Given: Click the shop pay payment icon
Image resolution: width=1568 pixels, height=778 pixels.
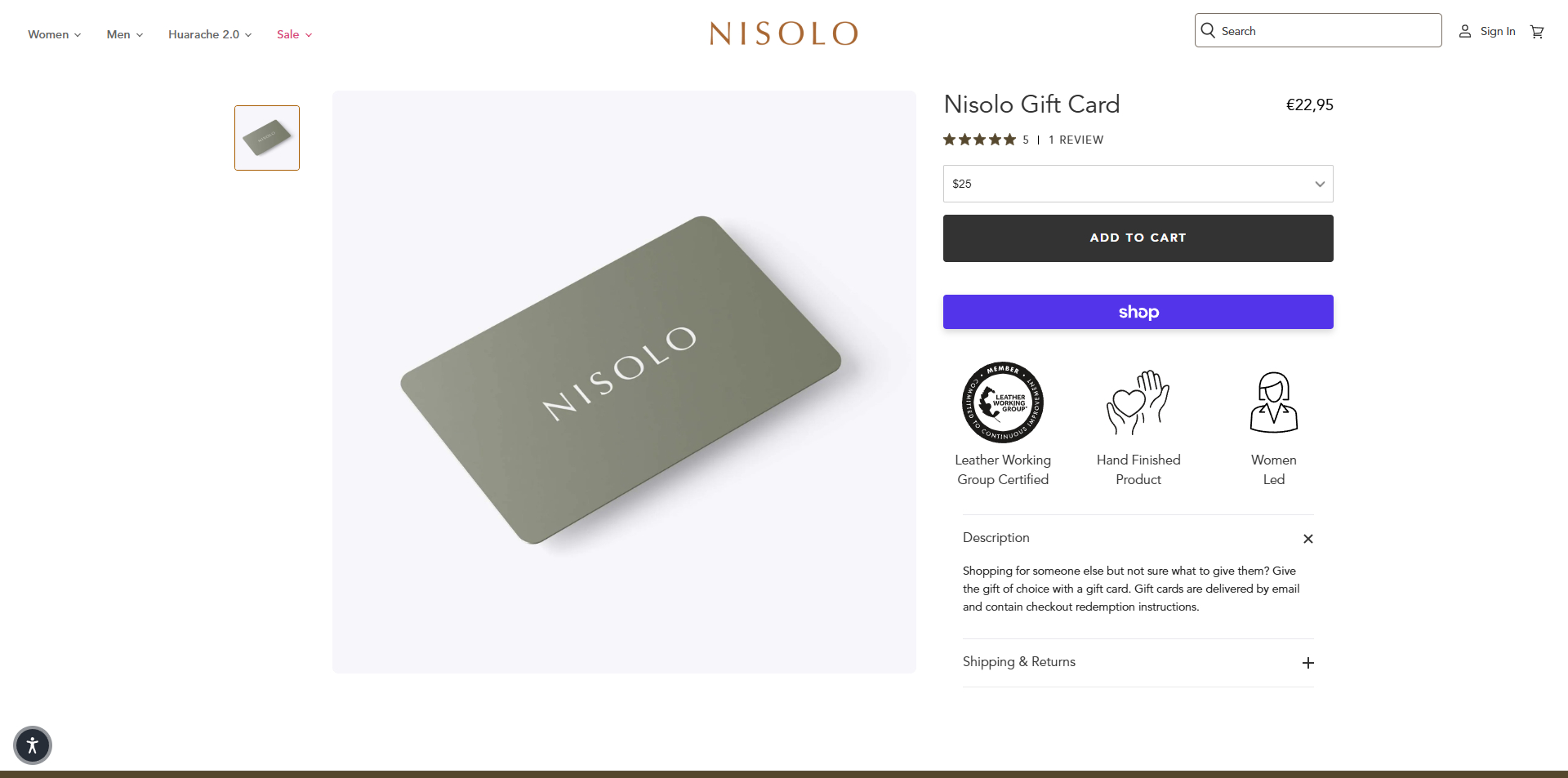Looking at the screenshot, I should [x=1138, y=312].
